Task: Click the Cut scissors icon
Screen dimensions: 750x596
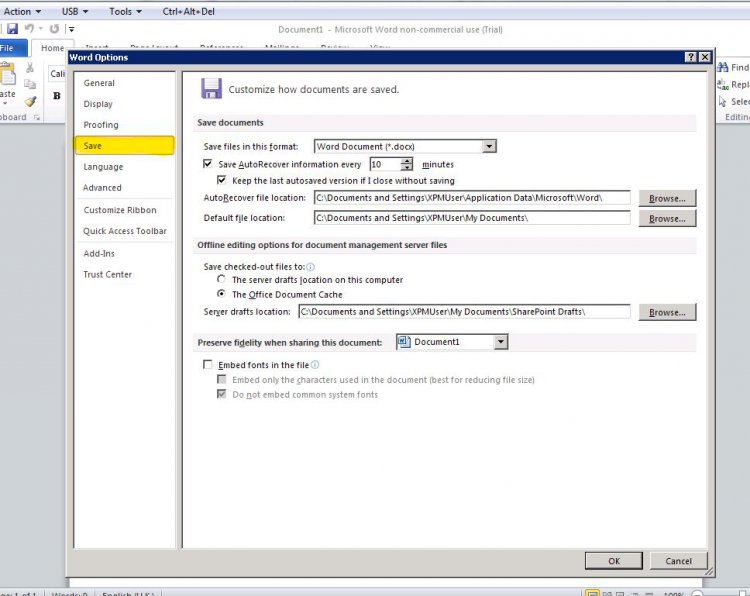Action: tap(30, 67)
